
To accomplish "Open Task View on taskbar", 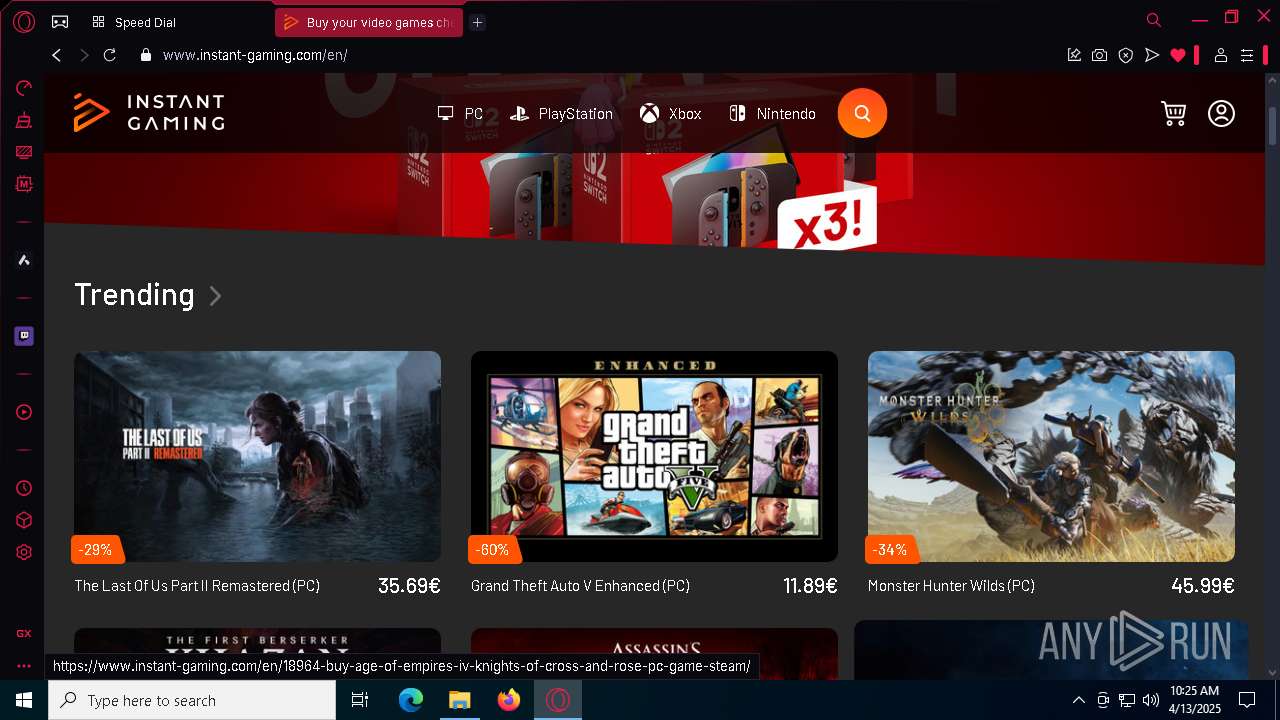I will [360, 700].
